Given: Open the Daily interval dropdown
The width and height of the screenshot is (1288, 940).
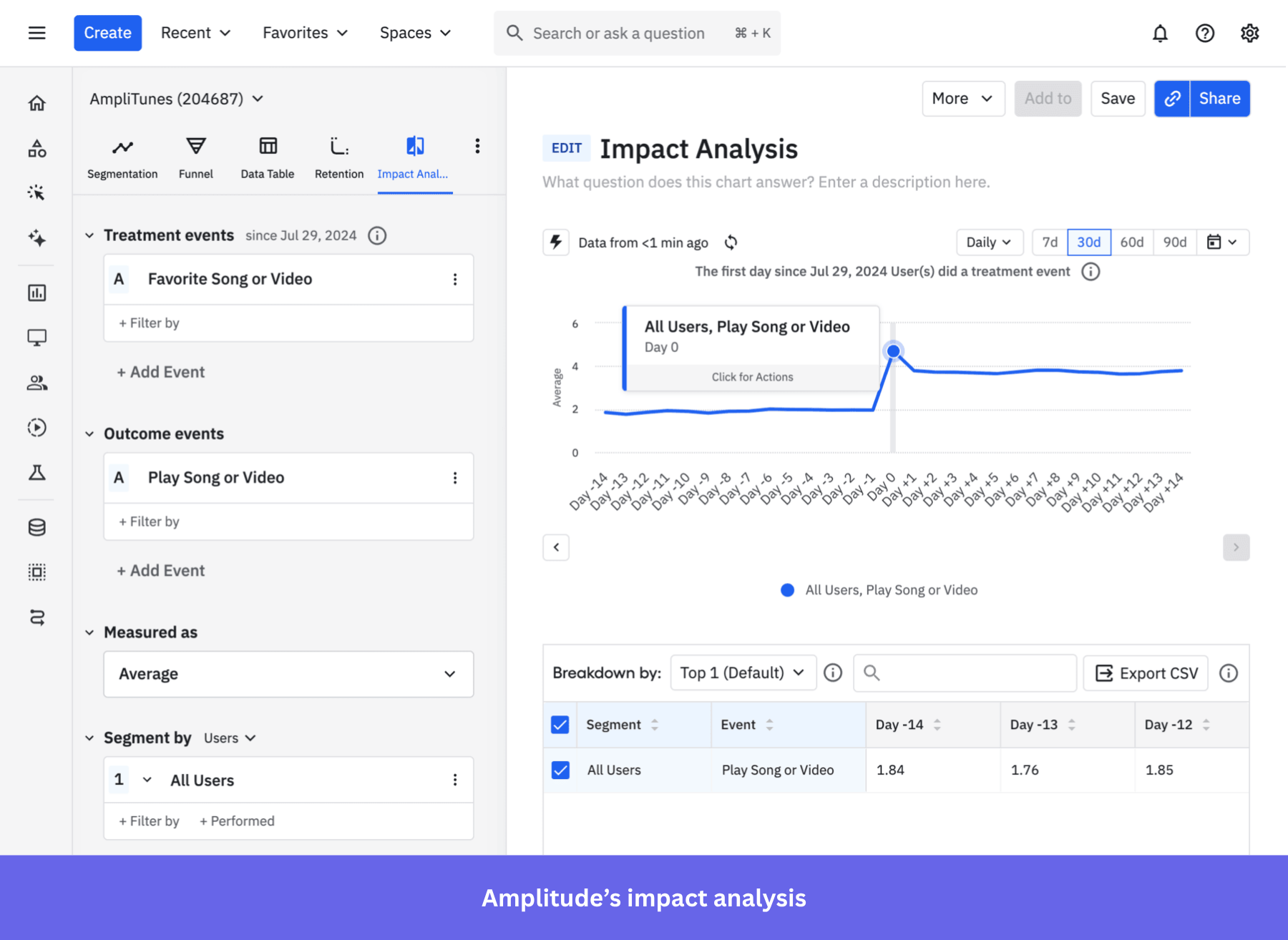Looking at the screenshot, I should pos(989,242).
